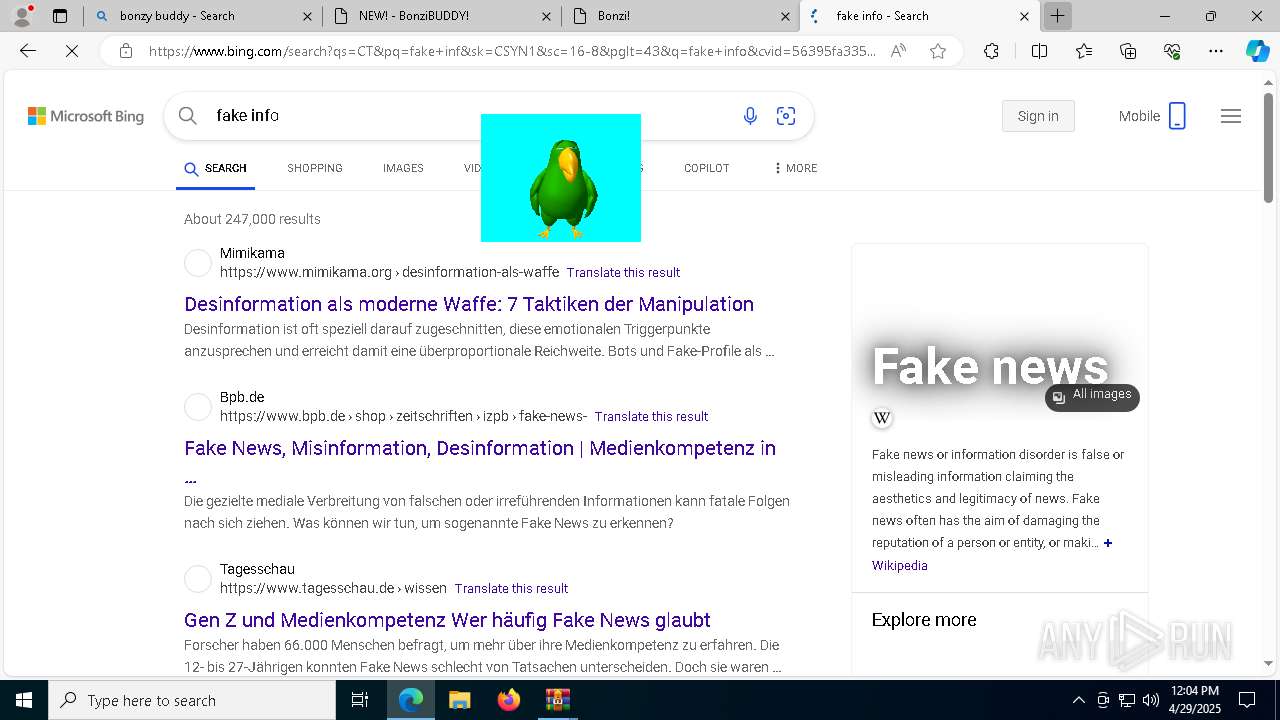
Task: Stop page loading with the X button
Action: coord(72,51)
